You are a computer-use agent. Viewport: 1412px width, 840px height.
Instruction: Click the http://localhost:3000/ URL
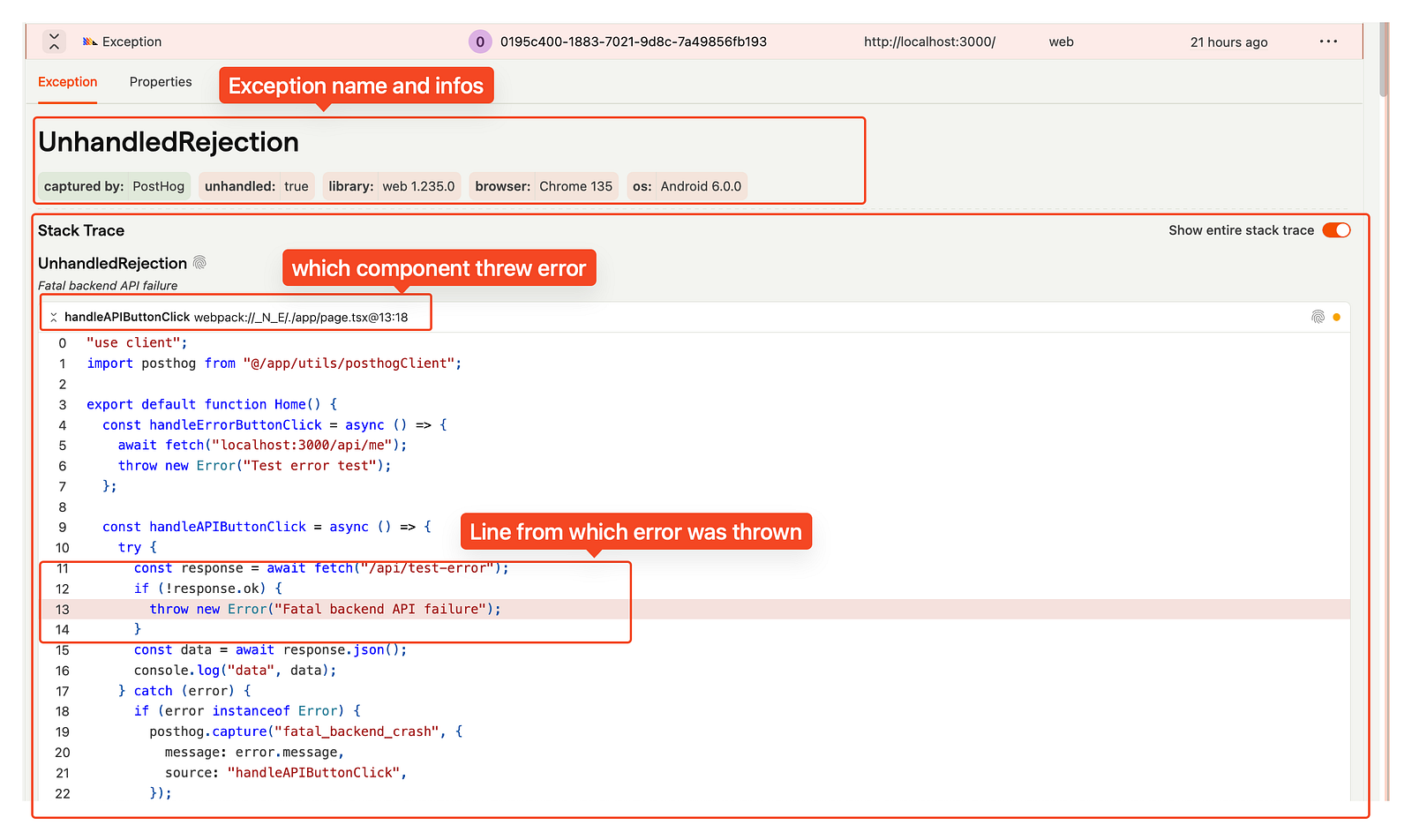pos(929,41)
